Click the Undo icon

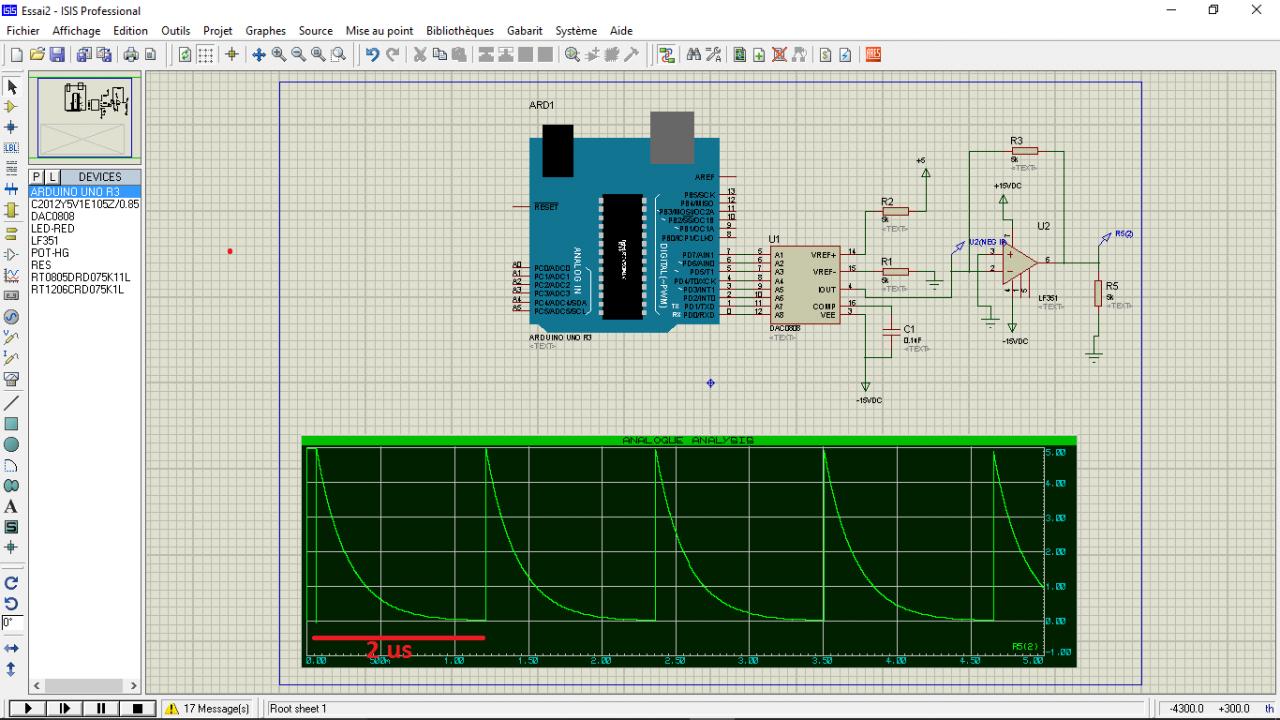coord(372,54)
